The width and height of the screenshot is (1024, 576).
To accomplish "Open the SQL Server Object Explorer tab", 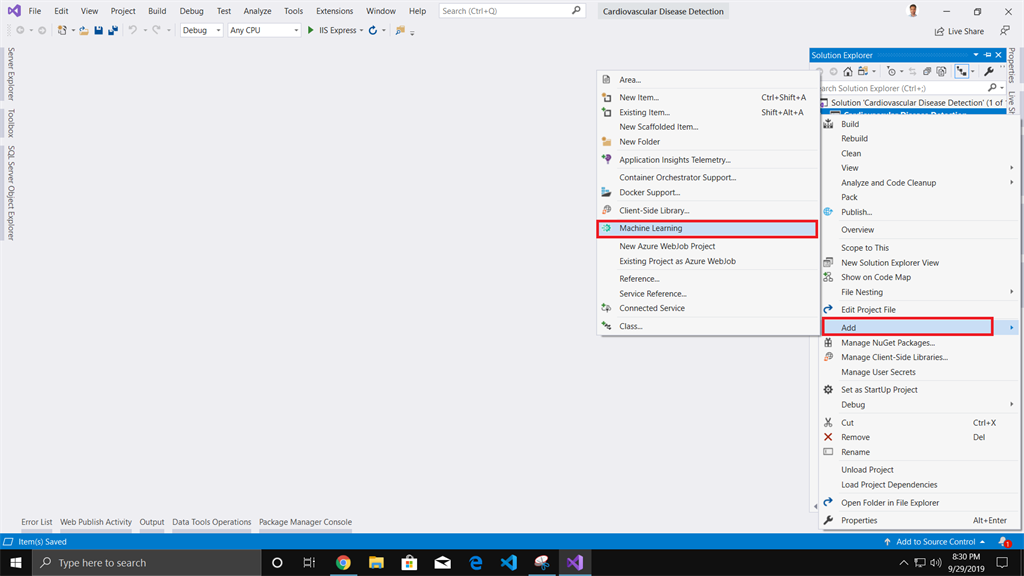I will pyautogui.click(x=11, y=193).
